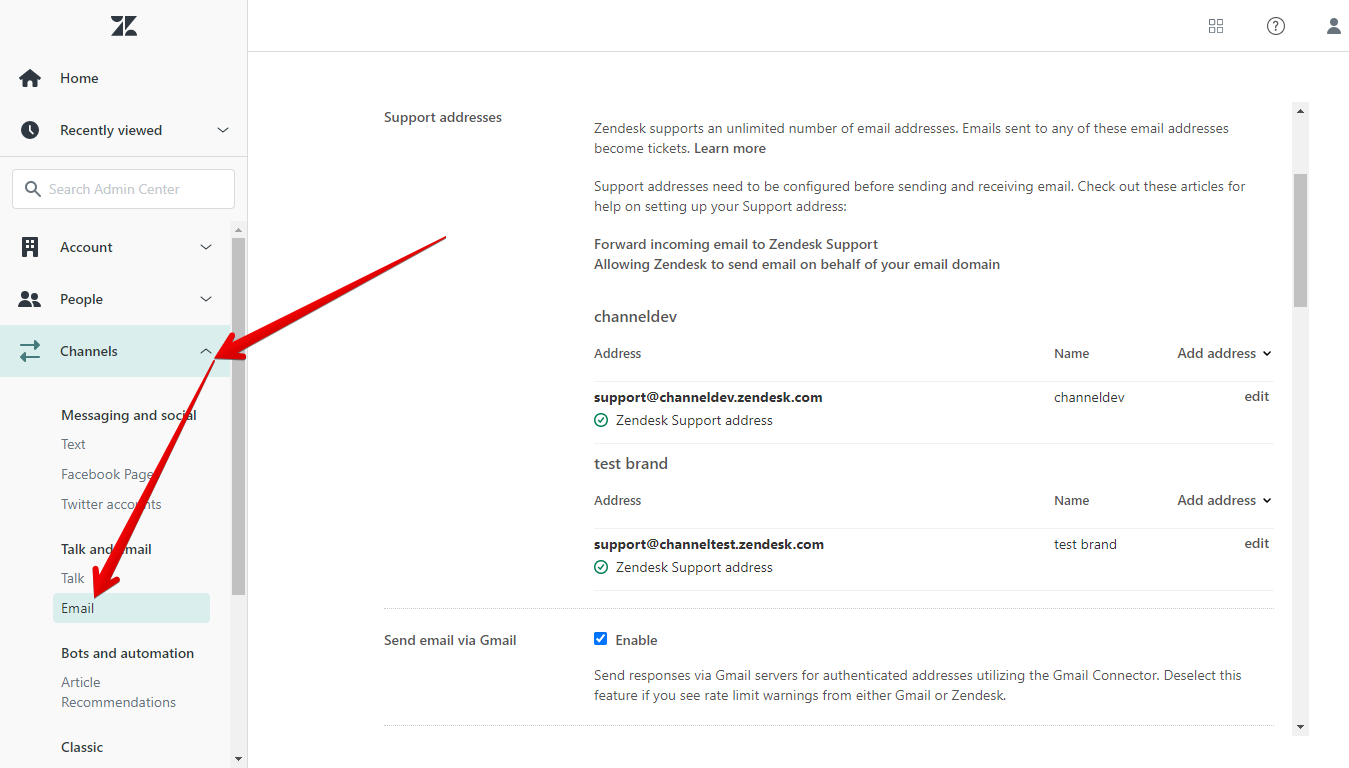
Task: Click verified checkmark for channeldev address
Action: point(601,421)
